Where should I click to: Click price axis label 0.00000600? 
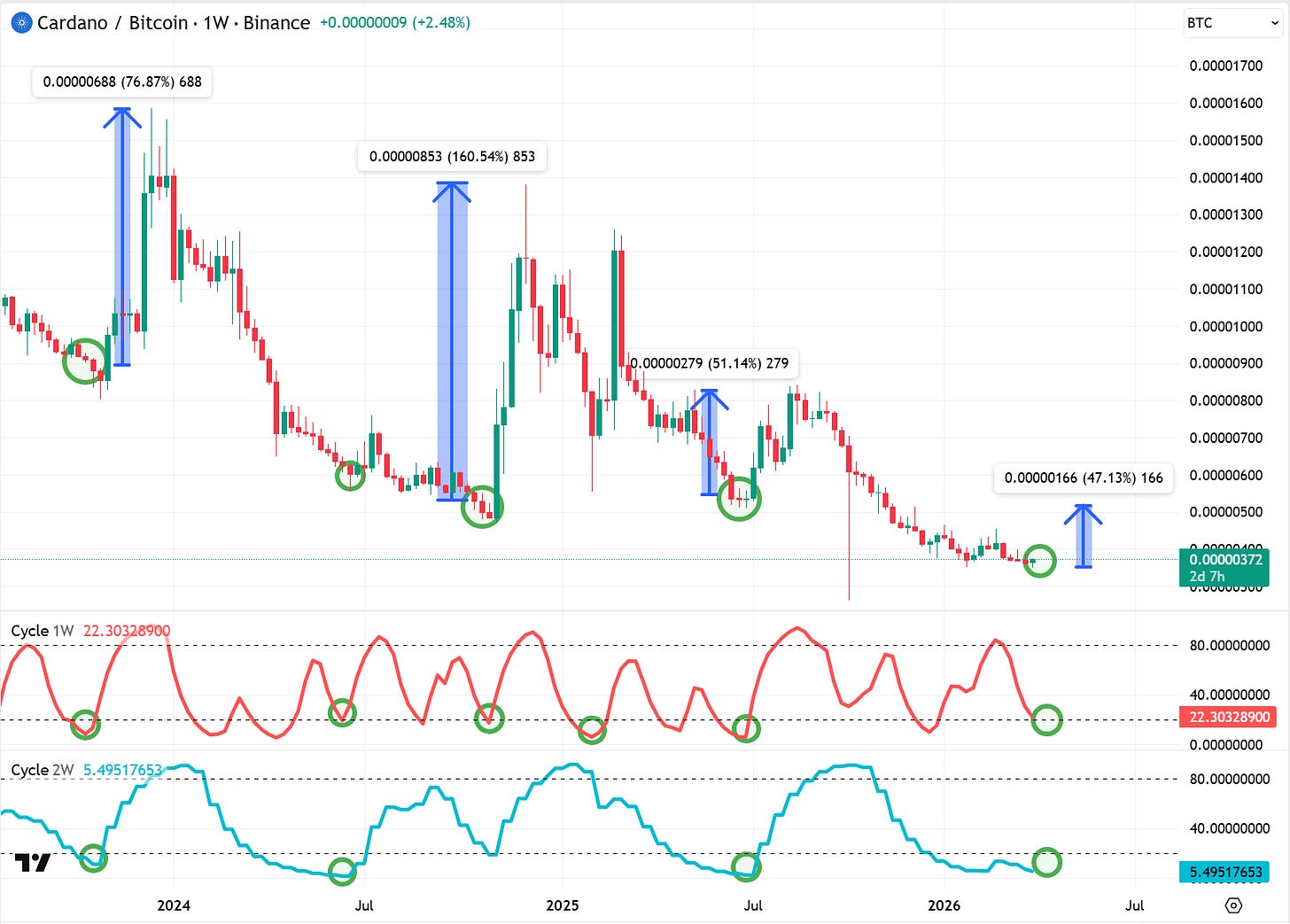pyautogui.click(x=1225, y=475)
